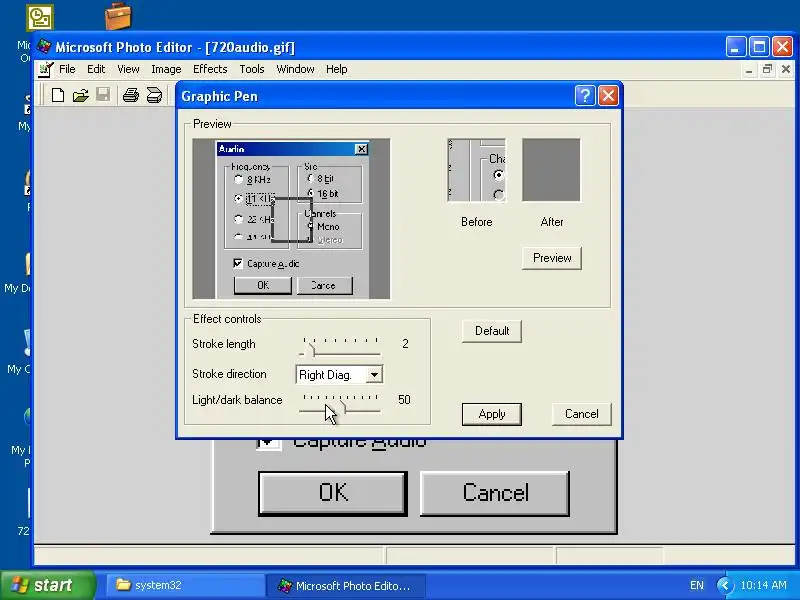Viewport: 800px width, 600px height.
Task: Click the Photo Editor document icon beside File
Action: (x=46, y=69)
